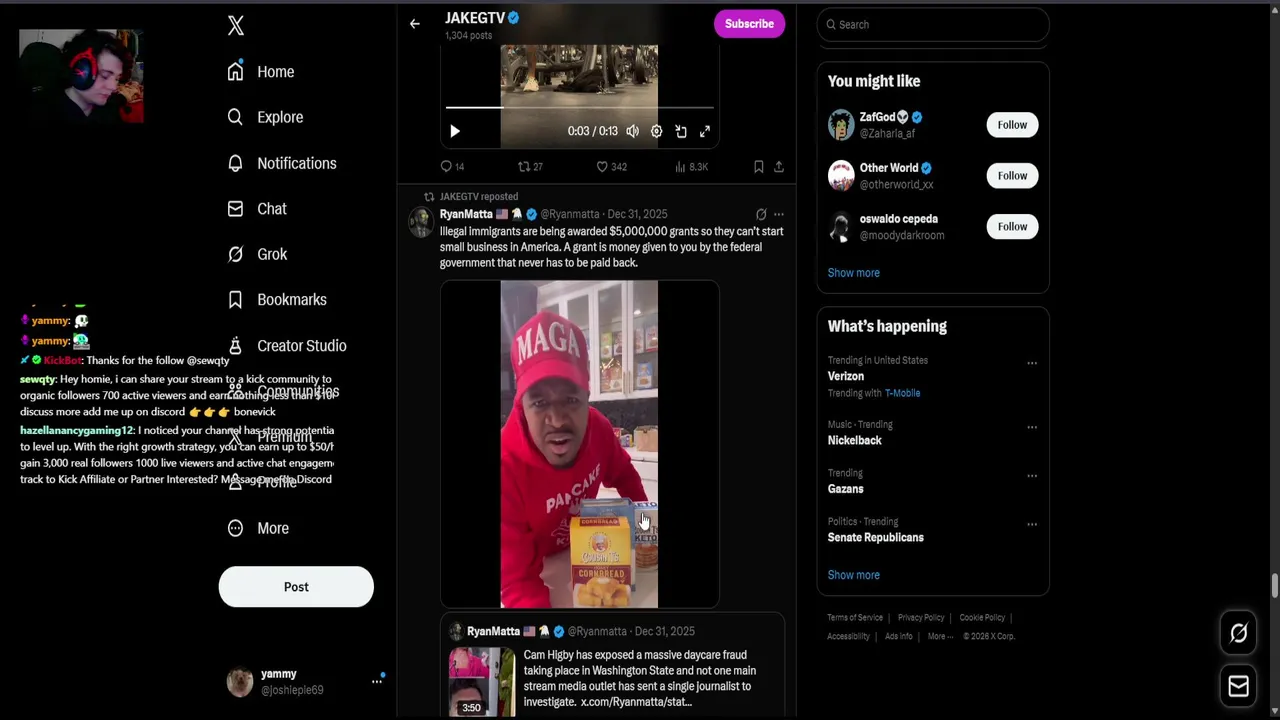The height and width of the screenshot is (720, 1280).
Task: Seek on the top video progress bar
Action: coord(580,107)
